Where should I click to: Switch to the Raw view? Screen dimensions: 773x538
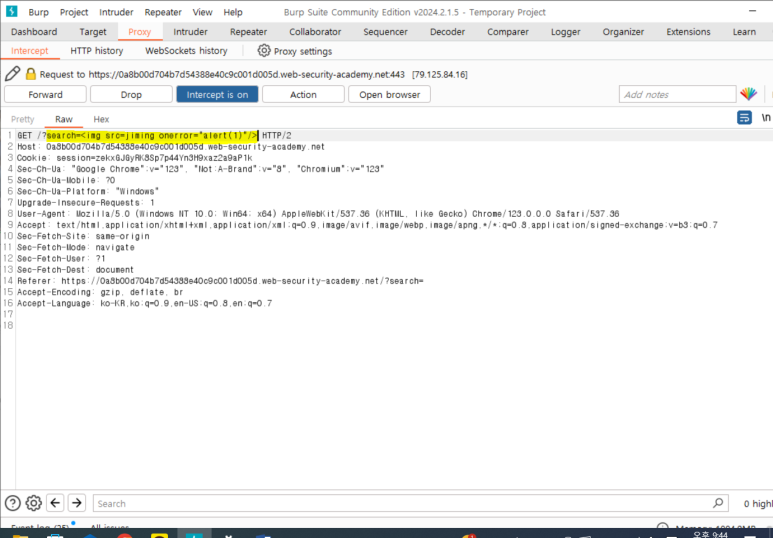click(x=64, y=119)
